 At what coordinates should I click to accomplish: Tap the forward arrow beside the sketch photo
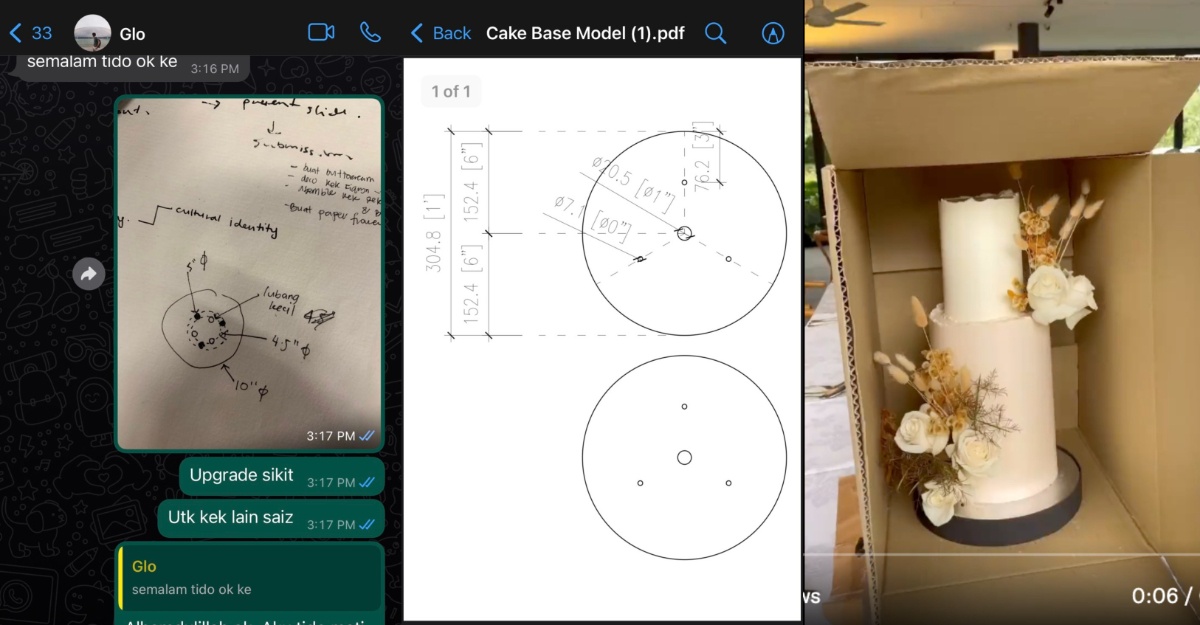point(89,273)
